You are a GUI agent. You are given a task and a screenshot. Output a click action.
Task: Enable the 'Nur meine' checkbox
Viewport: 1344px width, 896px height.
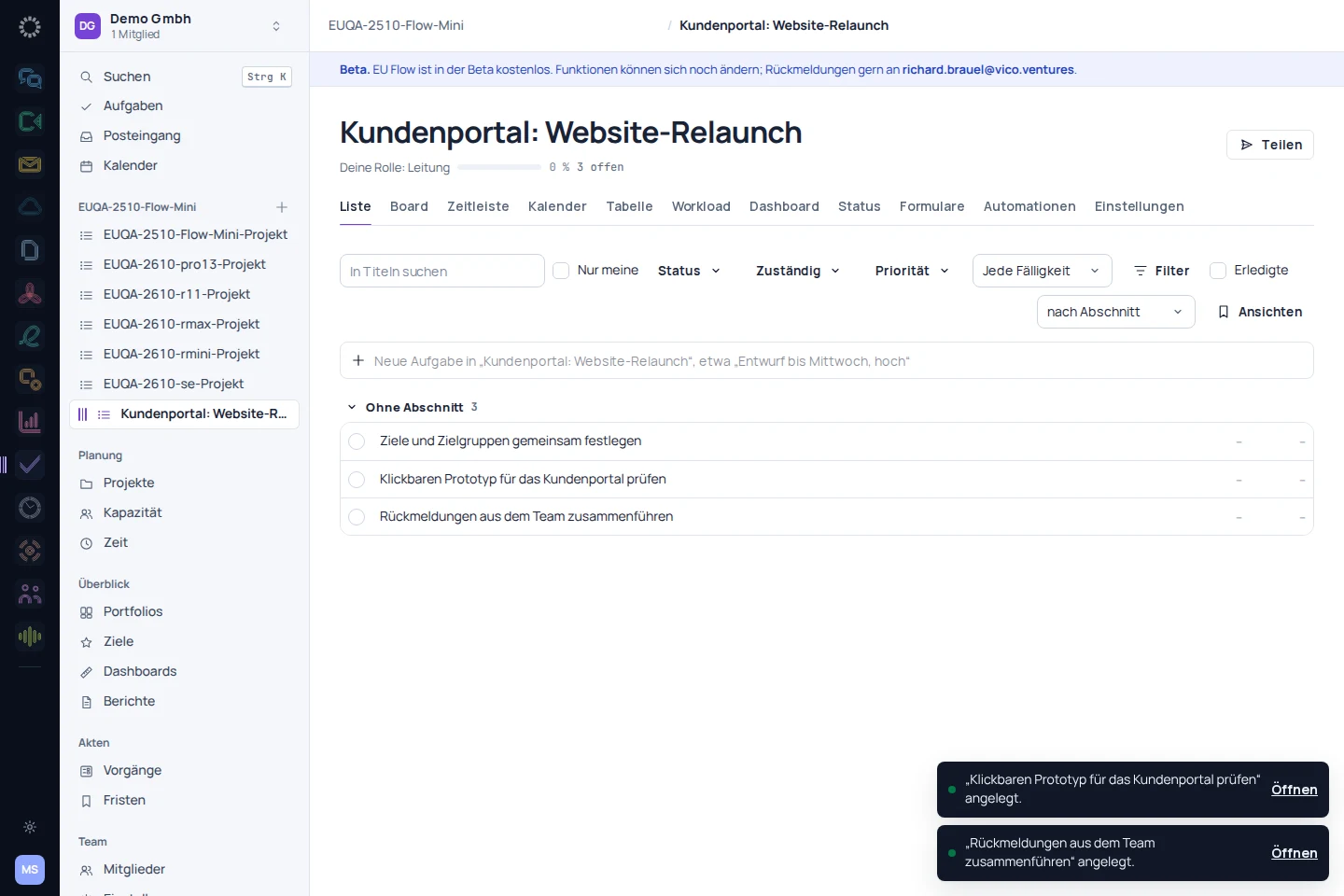click(561, 271)
